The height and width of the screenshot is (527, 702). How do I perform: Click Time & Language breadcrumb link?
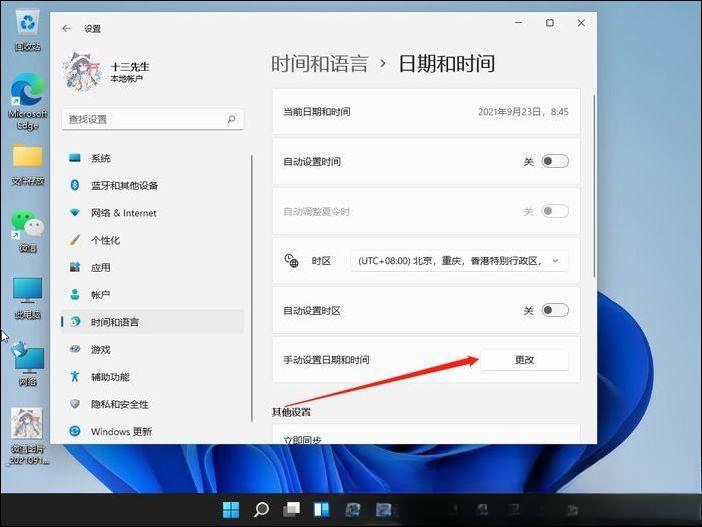click(320, 63)
